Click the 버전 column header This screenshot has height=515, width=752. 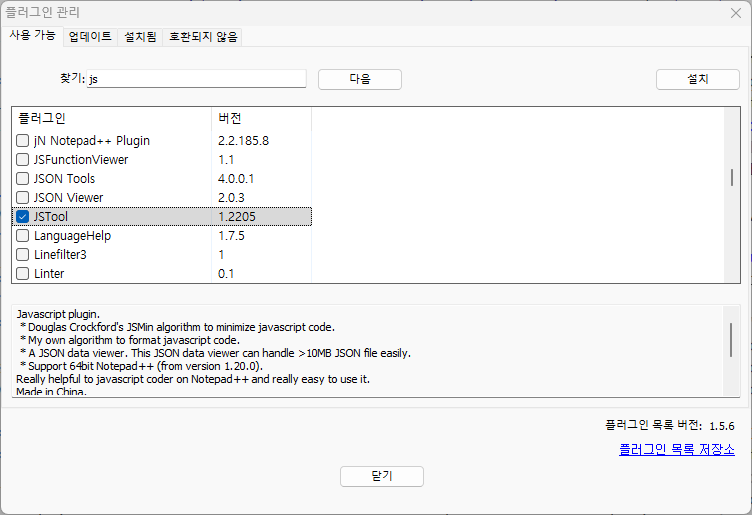(x=261, y=118)
